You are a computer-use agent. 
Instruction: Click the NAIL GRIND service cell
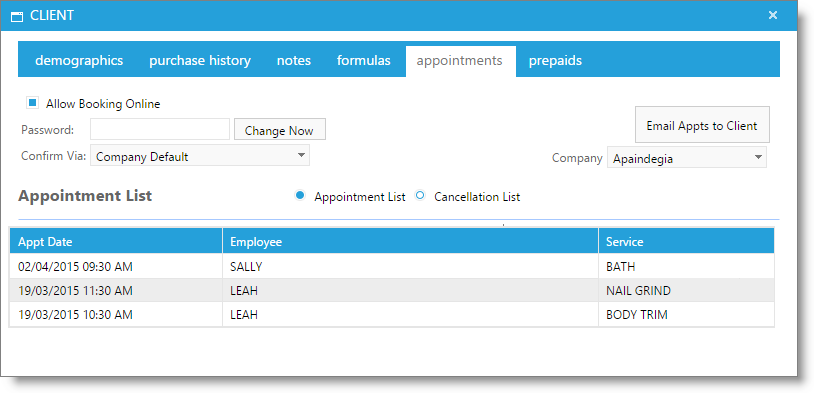686,291
